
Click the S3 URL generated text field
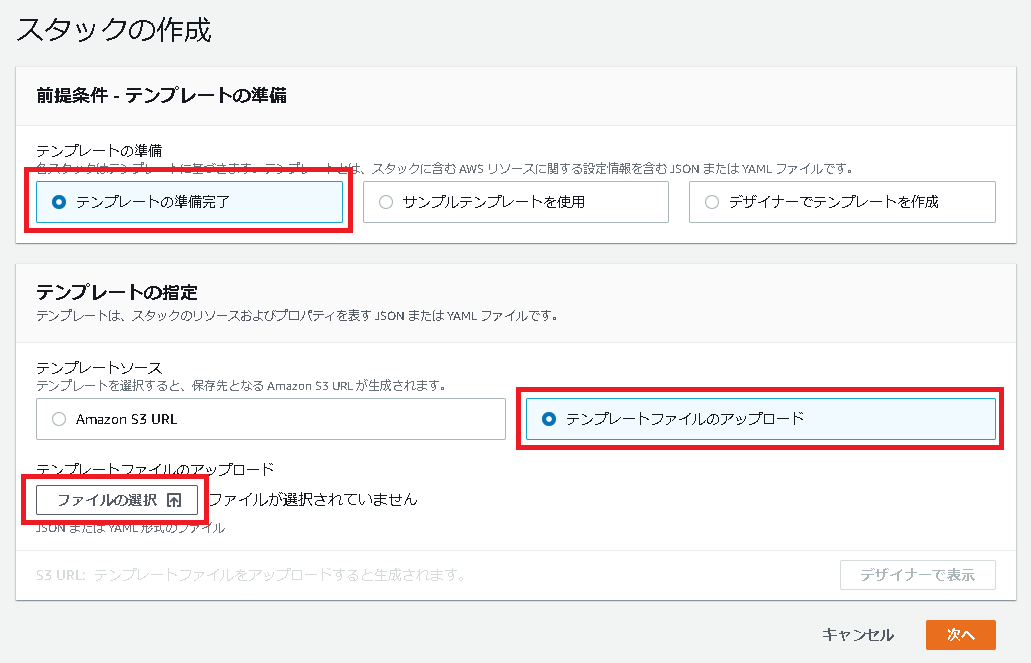pos(252,575)
